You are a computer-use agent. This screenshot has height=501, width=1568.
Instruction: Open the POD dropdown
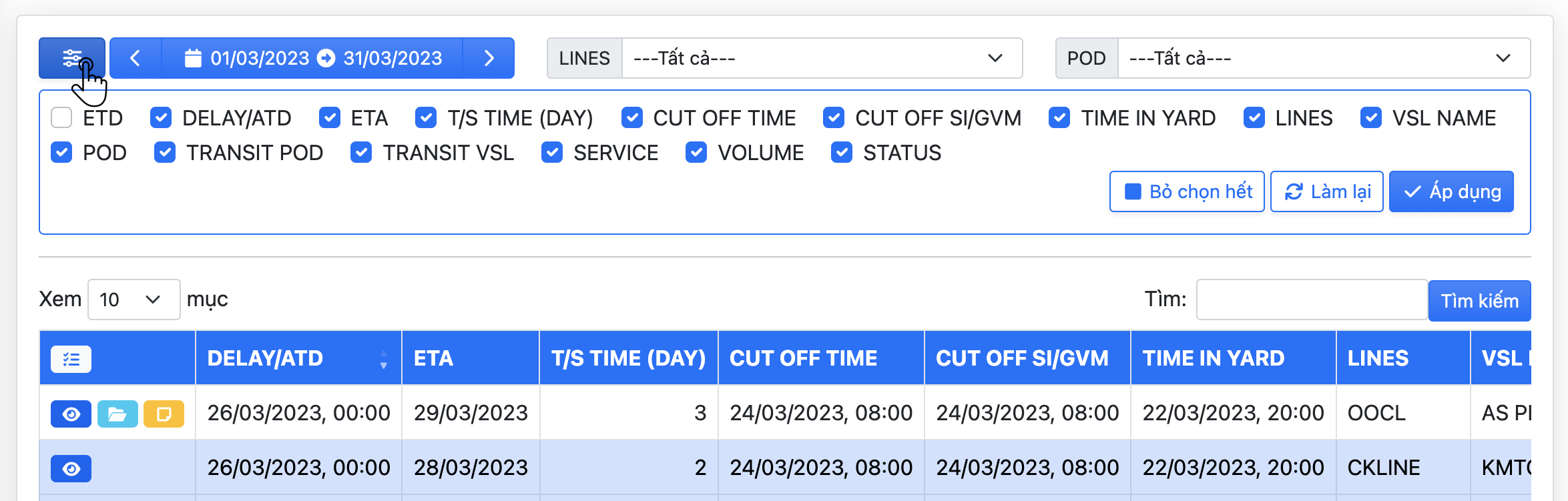[1323, 58]
